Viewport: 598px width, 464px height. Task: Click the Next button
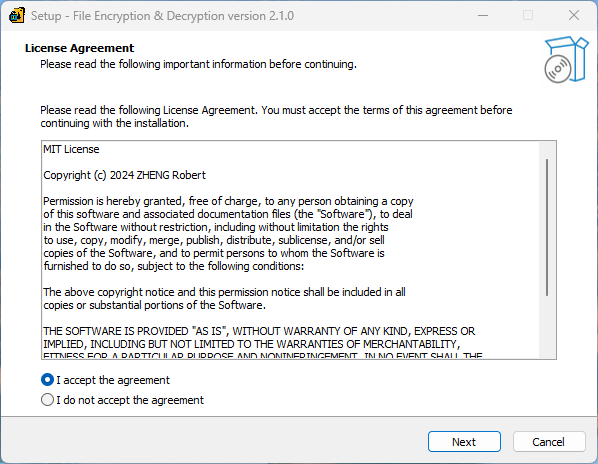pyautogui.click(x=464, y=442)
